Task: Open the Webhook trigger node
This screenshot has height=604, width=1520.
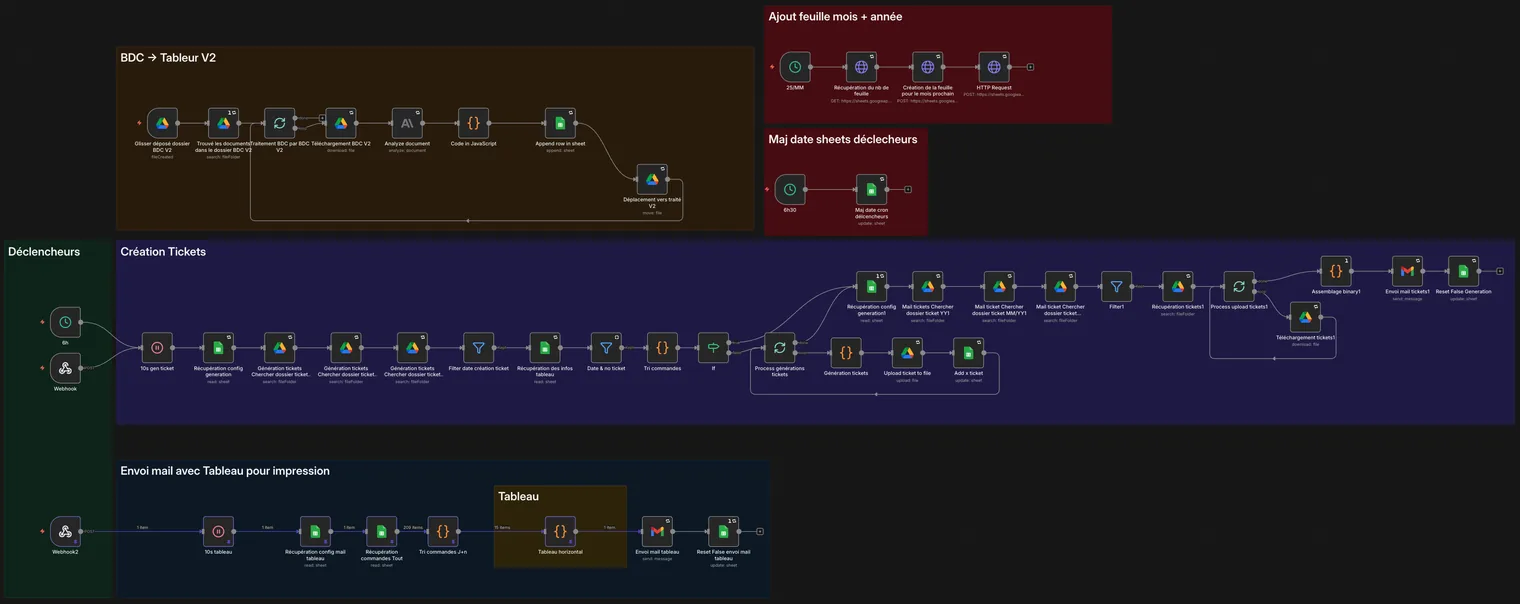Action: pyautogui.click(x=65, y=367)
